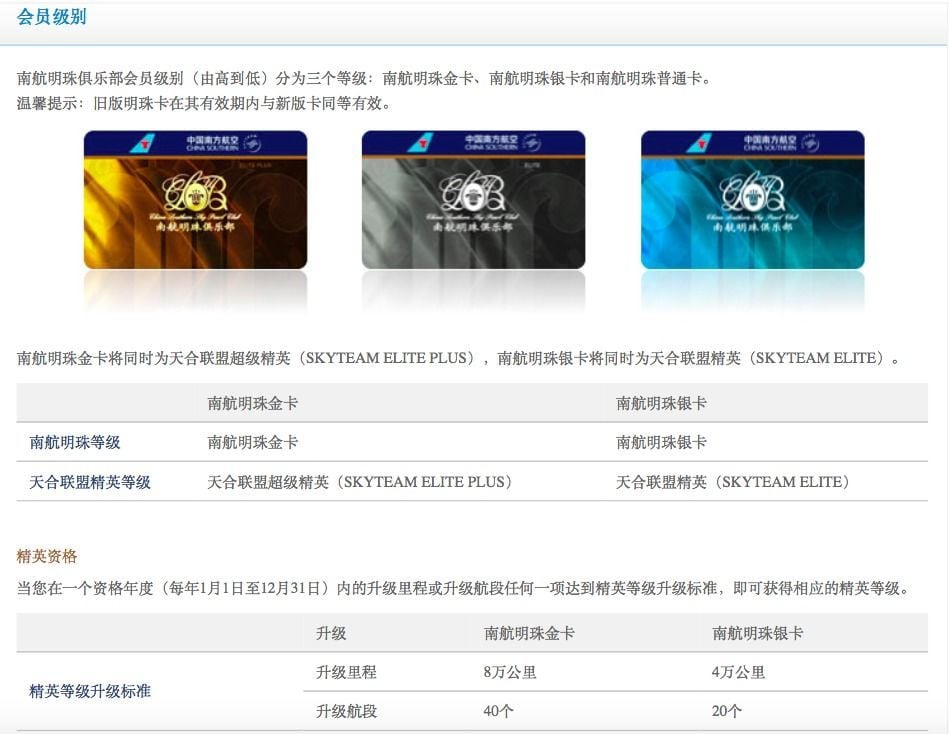Click the blue Sky Pearl card image

pyautogui.click(x=752, y=200)
